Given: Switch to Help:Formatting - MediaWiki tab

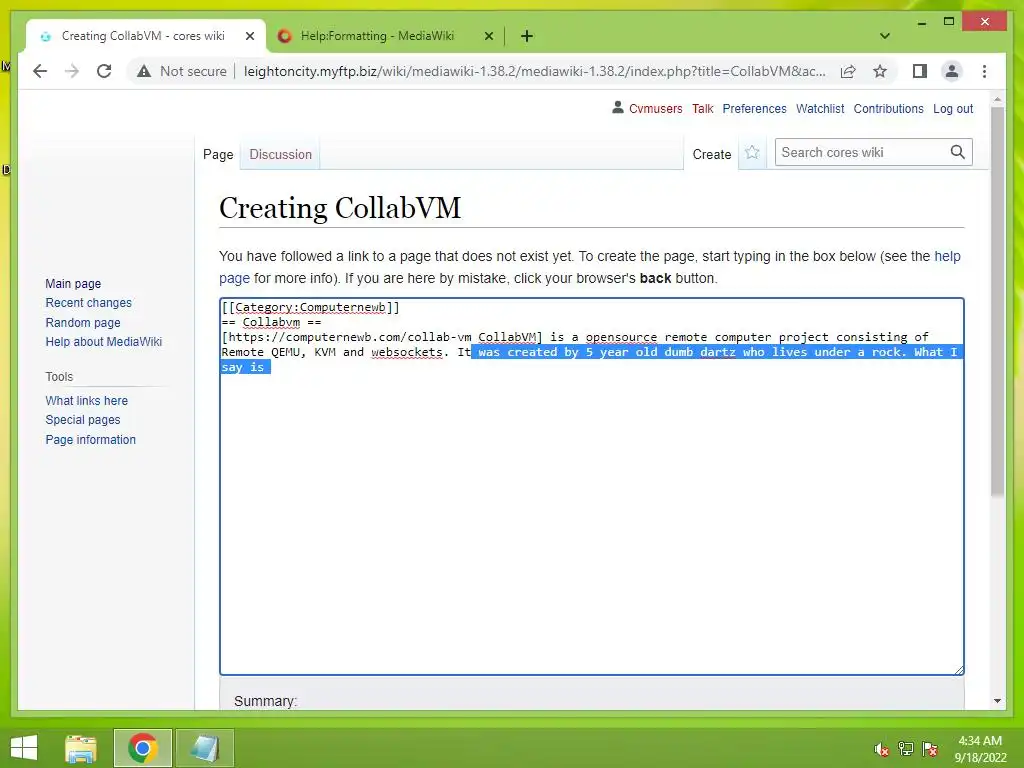Looking at the screenshot, I should point(377,36).
